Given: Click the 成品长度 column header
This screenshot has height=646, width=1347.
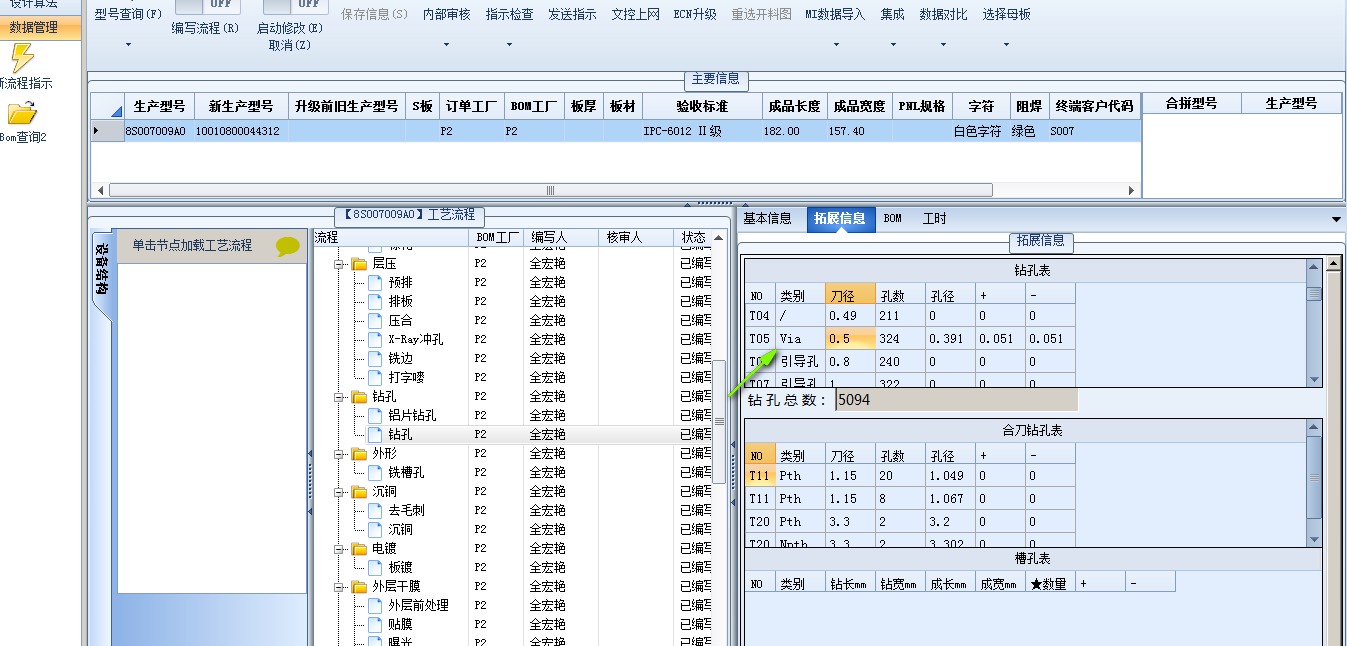Looking at the screenshot, I should point(794,106).
